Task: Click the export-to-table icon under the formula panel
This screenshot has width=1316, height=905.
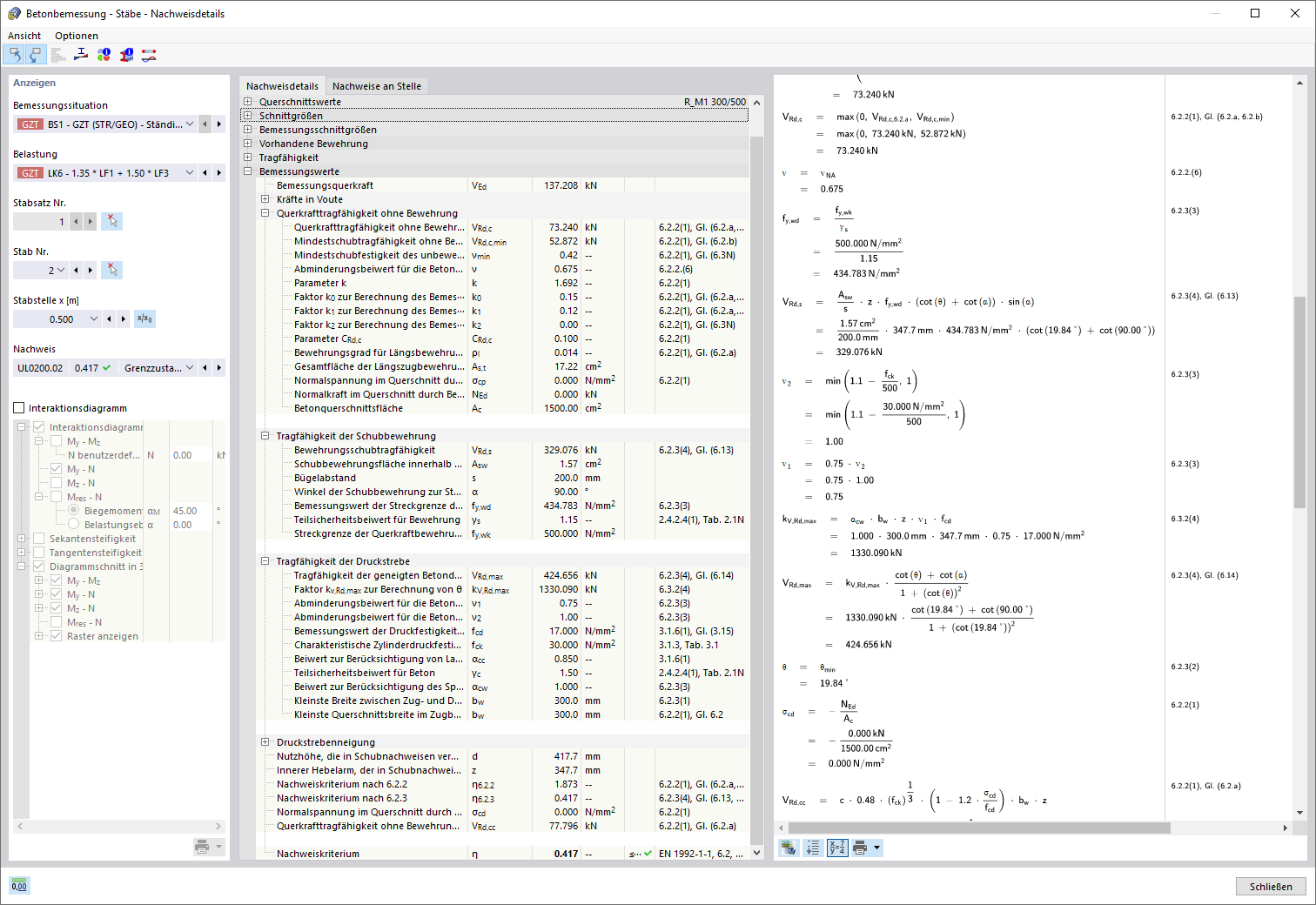Action: click(789, 848)
